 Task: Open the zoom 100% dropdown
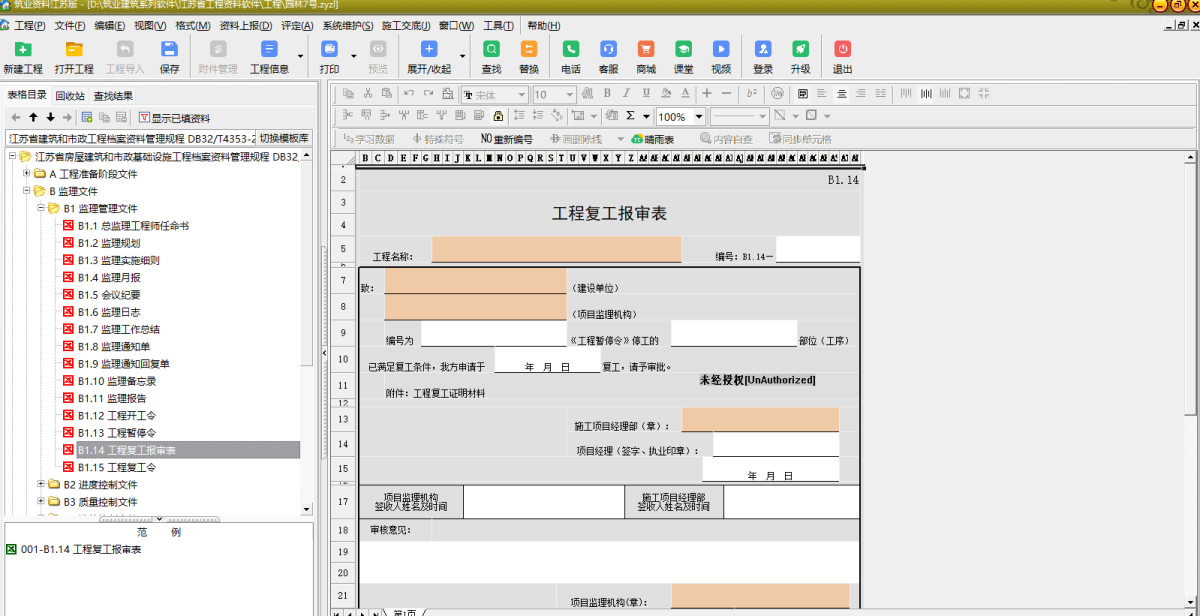coord(699,117)
